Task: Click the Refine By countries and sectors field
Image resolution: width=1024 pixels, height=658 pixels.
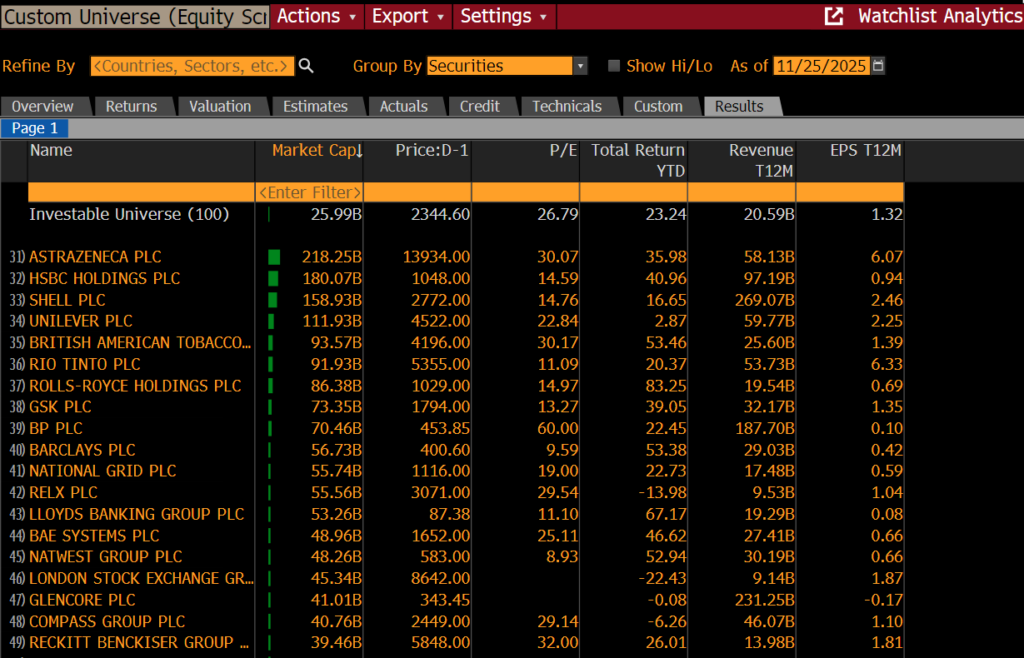Action: (x=192, y=66)
